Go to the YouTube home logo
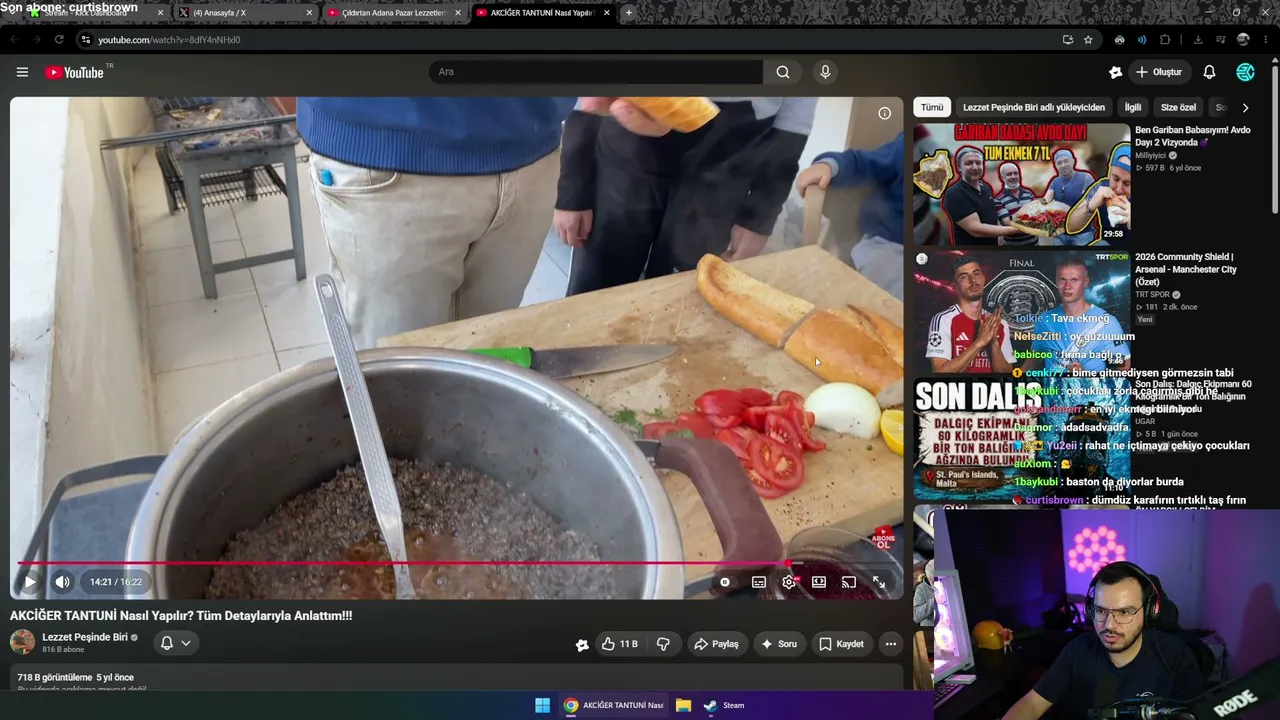This screenshot has width=1280, height=720. point(76,72)
